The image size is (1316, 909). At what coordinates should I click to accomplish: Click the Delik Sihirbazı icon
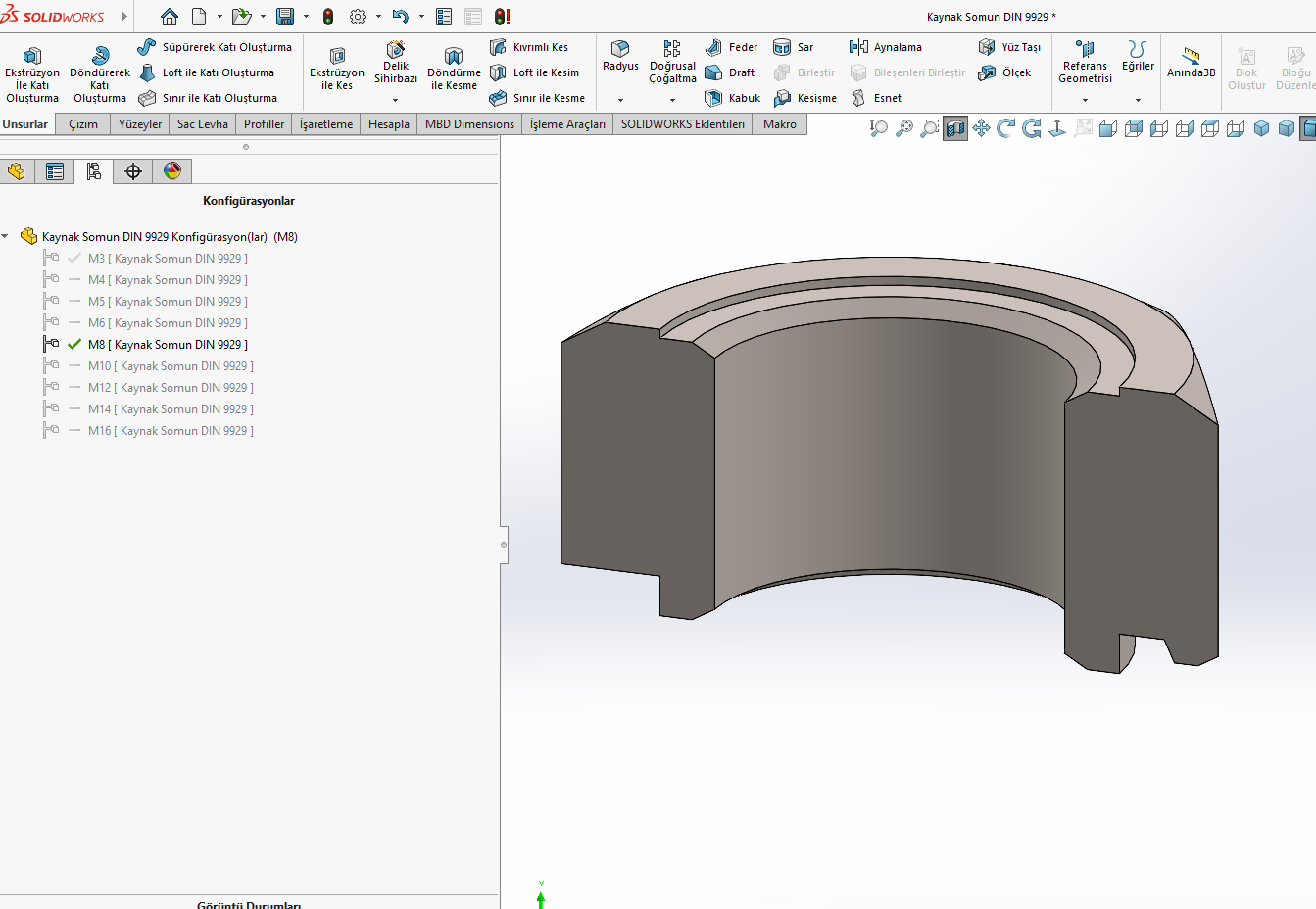[396, 50]
